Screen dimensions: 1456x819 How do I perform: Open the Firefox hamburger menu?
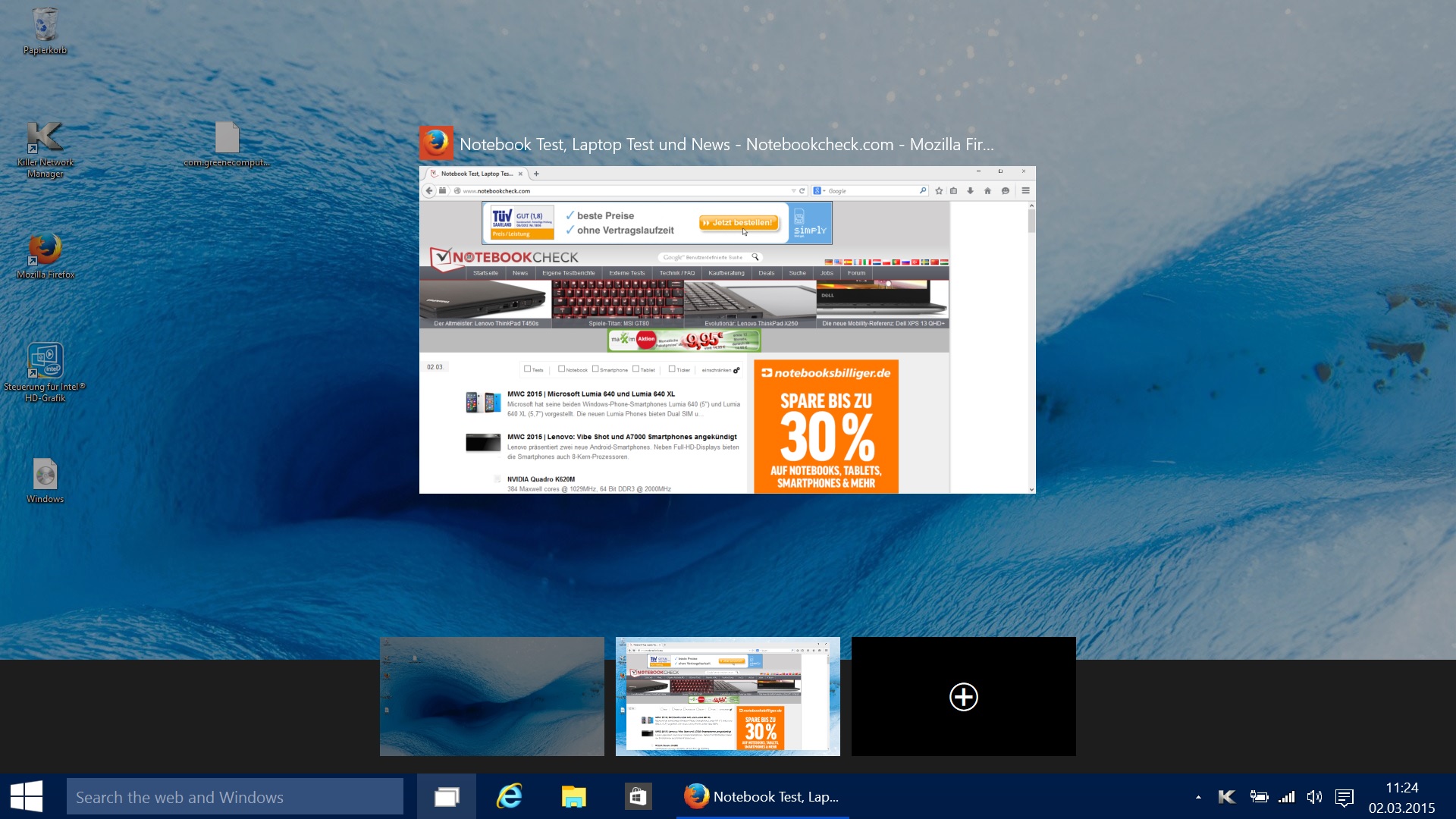coord(1026,190)
